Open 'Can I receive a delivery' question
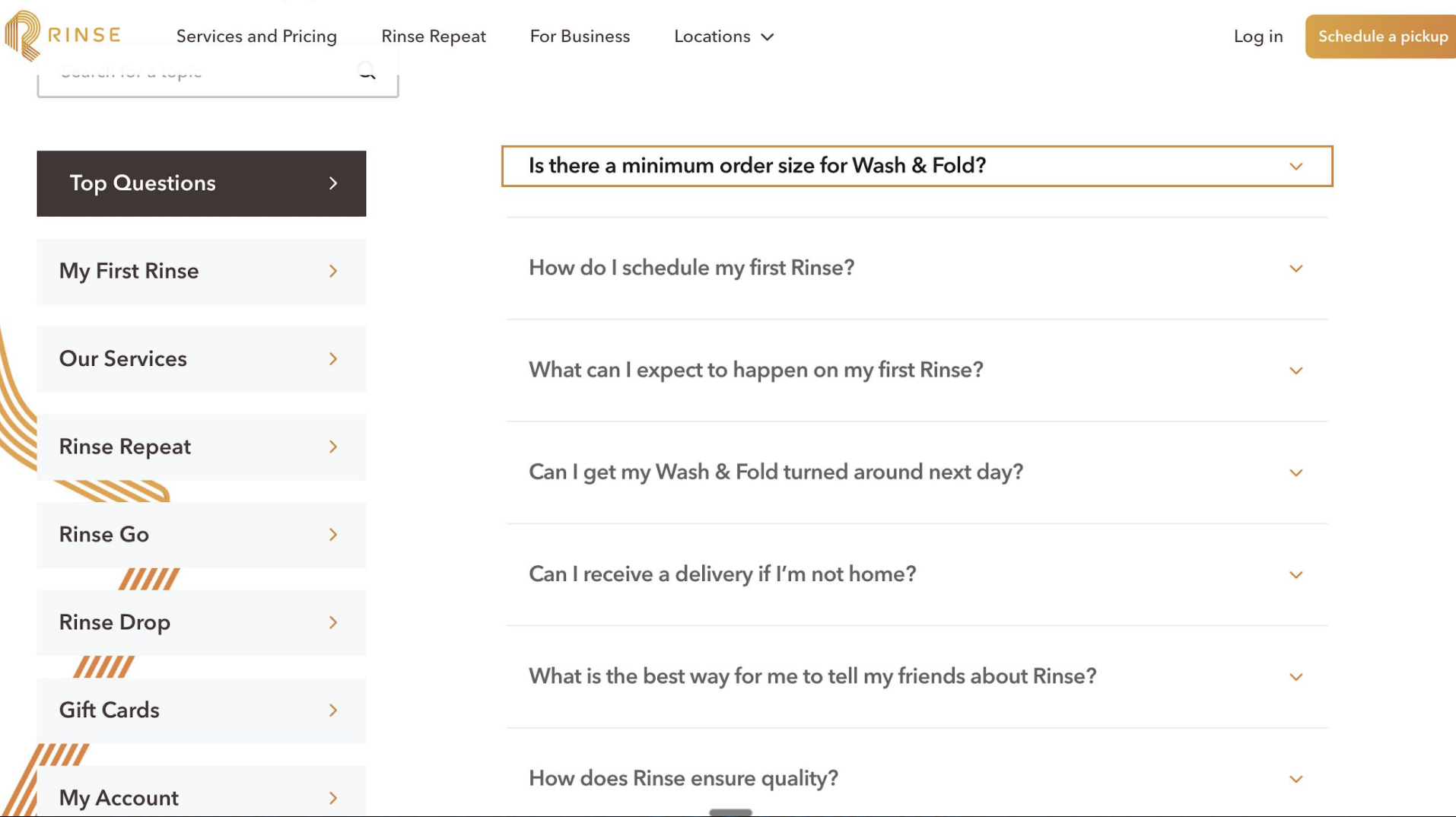 (917, 574)
